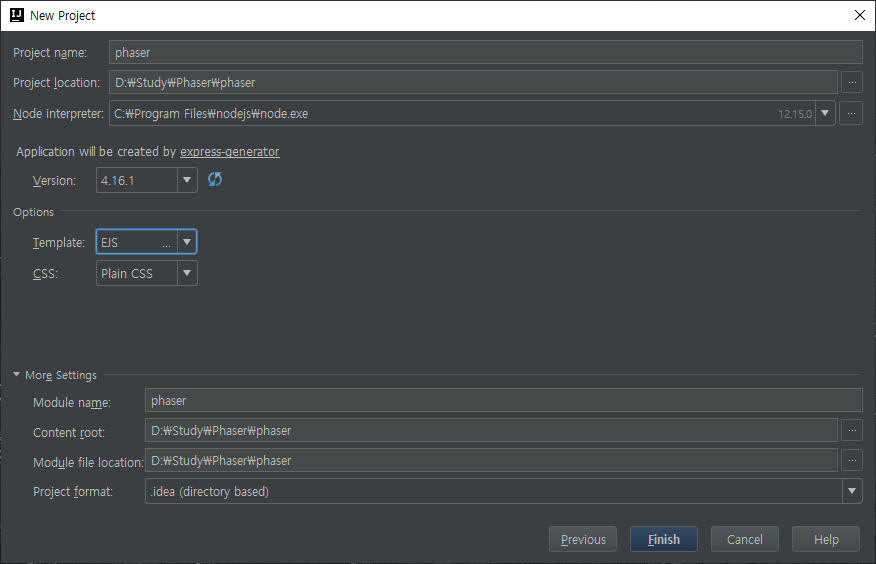Open the Project format dropdown
Screen dimensions: 876x564
(852, 491)
